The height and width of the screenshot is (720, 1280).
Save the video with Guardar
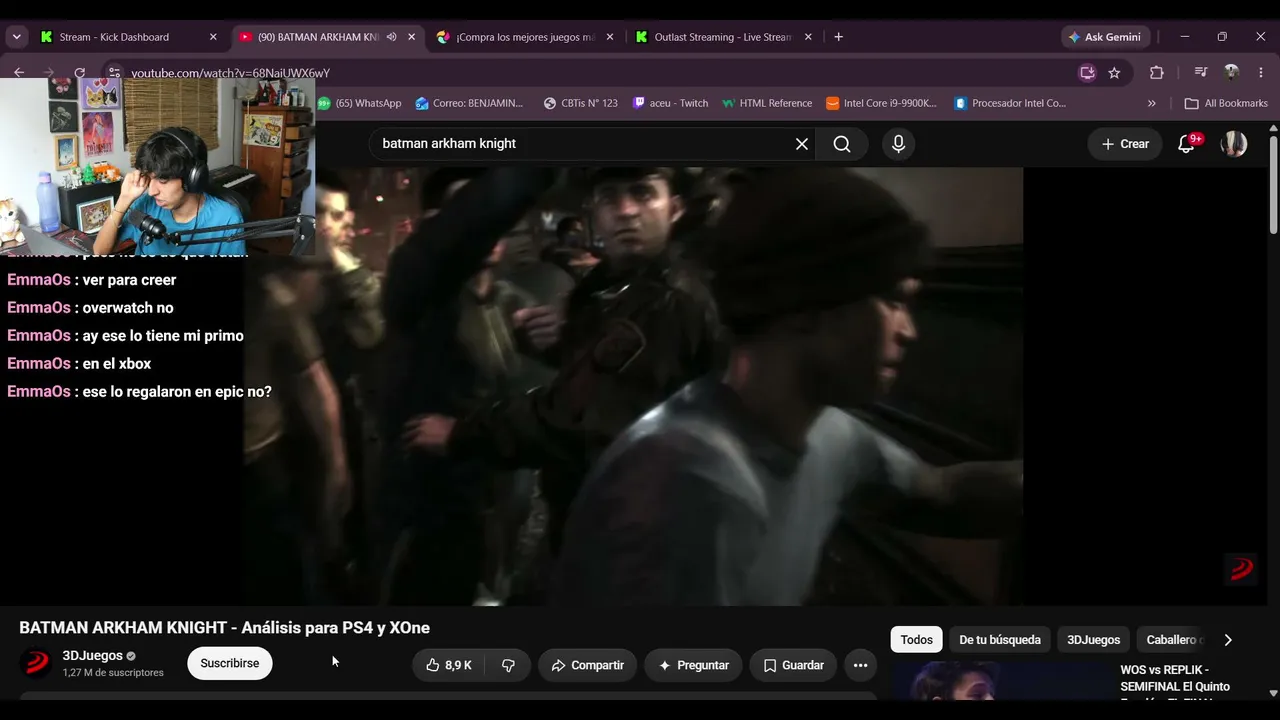pos(793,665)
